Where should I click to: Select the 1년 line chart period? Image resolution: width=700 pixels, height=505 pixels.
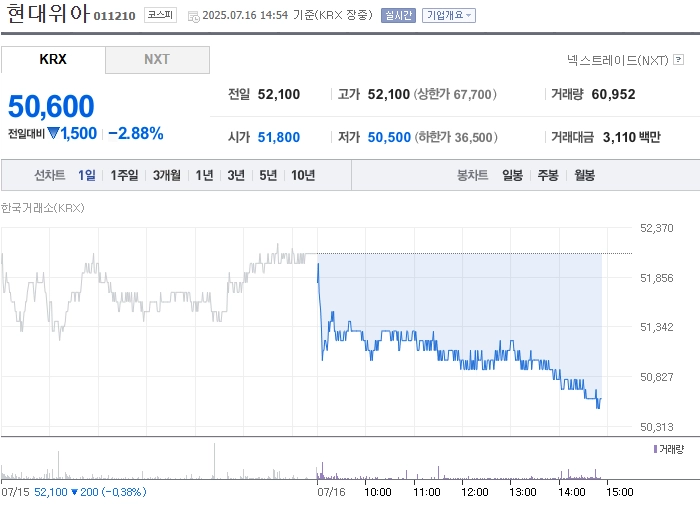click(x=204, y=175)
